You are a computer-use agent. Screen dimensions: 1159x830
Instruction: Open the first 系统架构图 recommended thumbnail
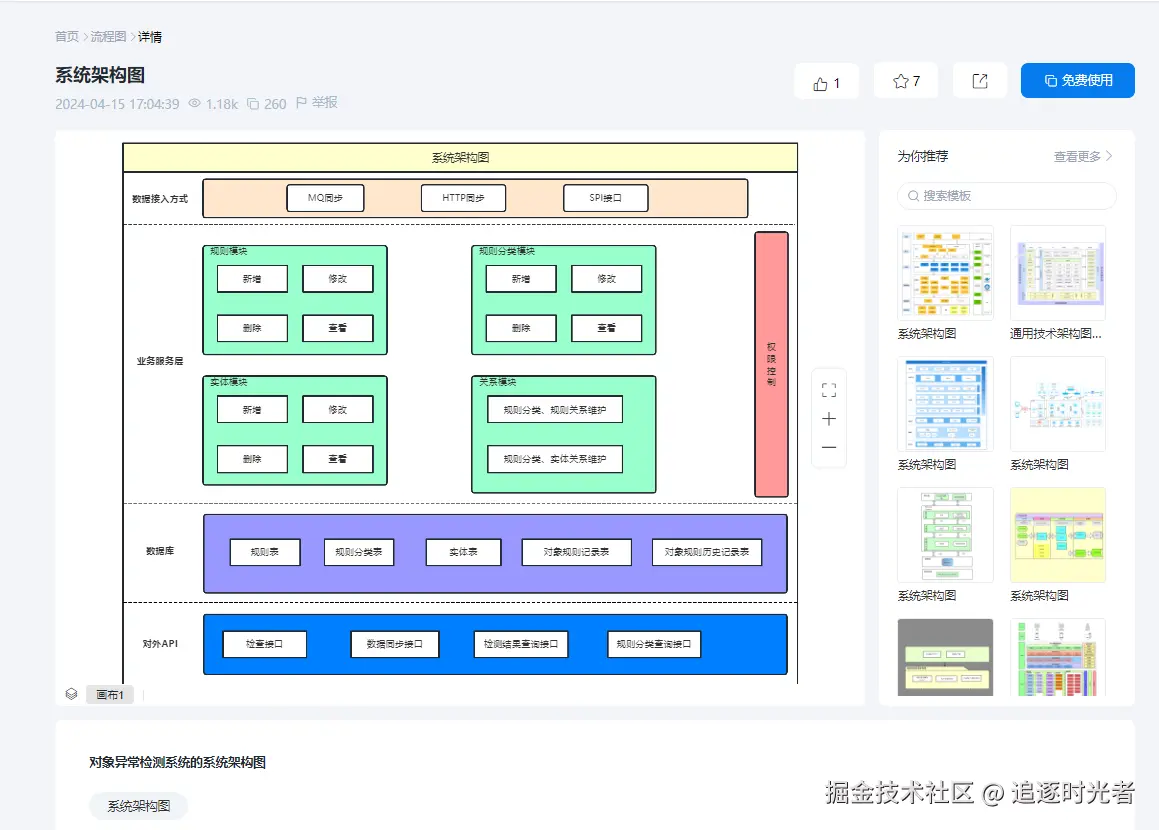coord(945,272)
